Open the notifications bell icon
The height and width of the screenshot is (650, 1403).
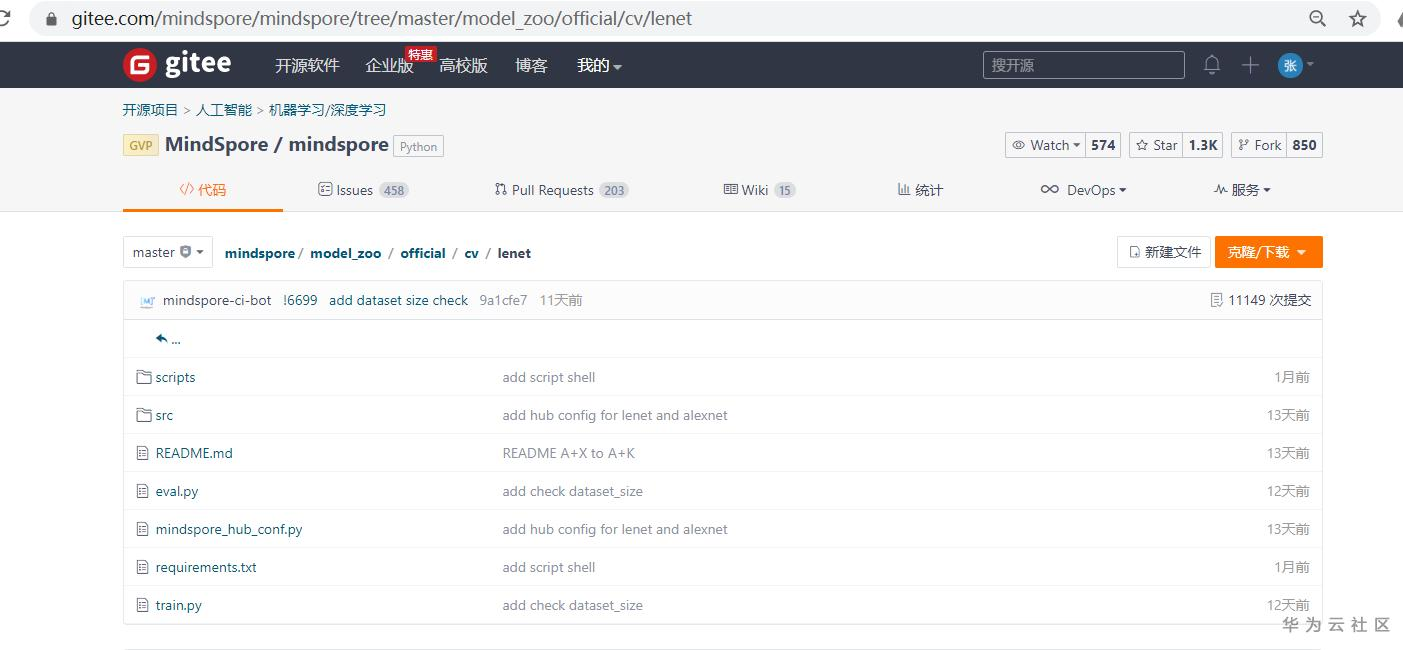pos(1212,65)
